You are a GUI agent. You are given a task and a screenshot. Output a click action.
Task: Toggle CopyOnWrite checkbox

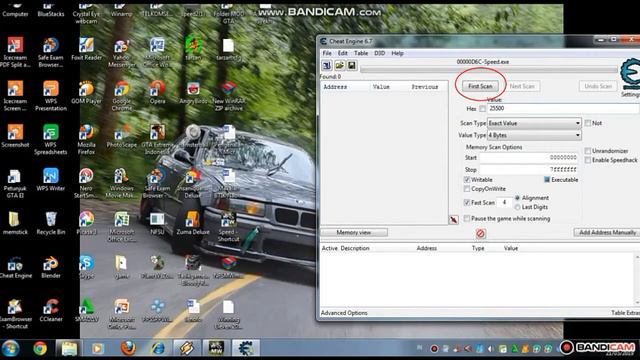pos(467,189)
